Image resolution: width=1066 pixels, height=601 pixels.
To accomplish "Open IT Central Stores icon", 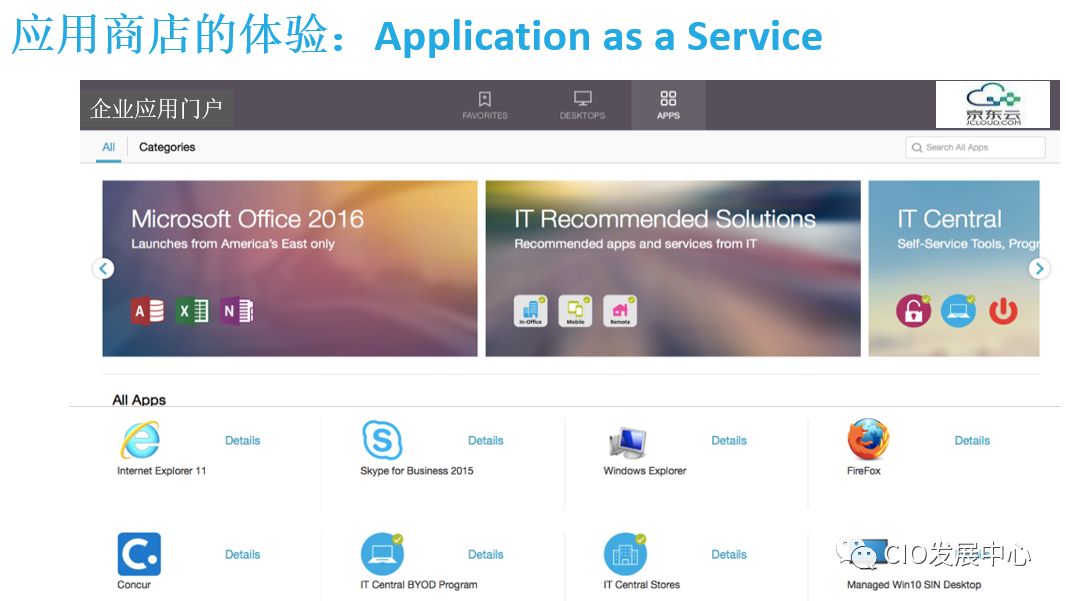I will pos(625,554).
